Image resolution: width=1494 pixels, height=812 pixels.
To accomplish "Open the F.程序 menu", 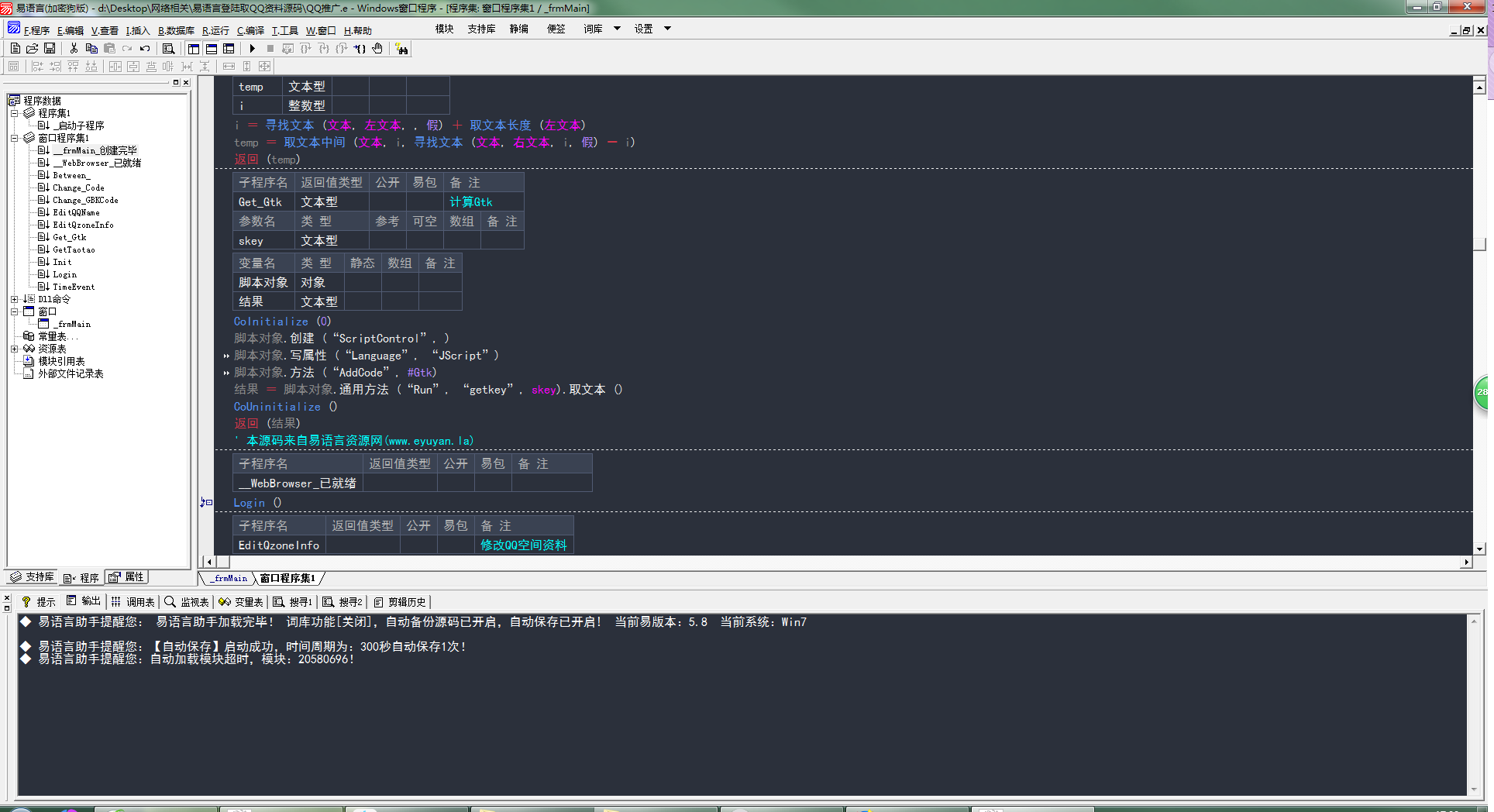I will click(x=36, y=30).
